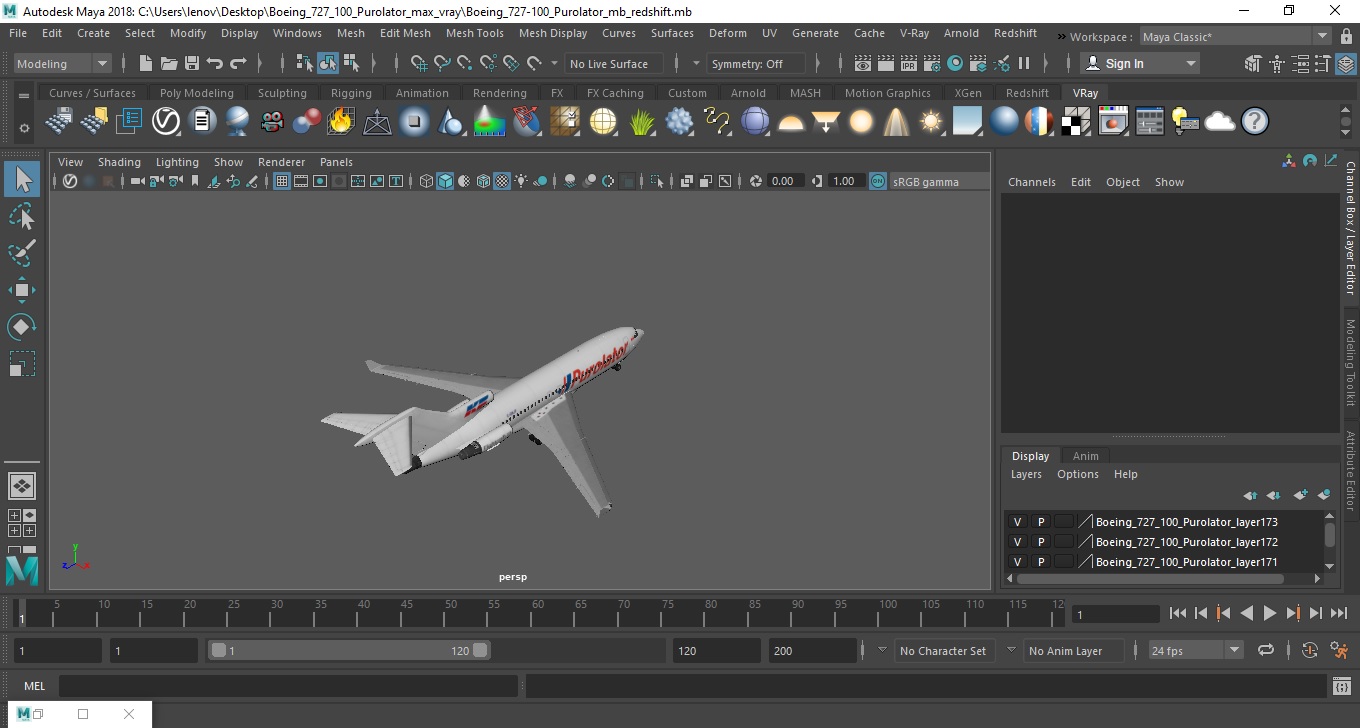Redo the last action in the status line

[238, 63]
